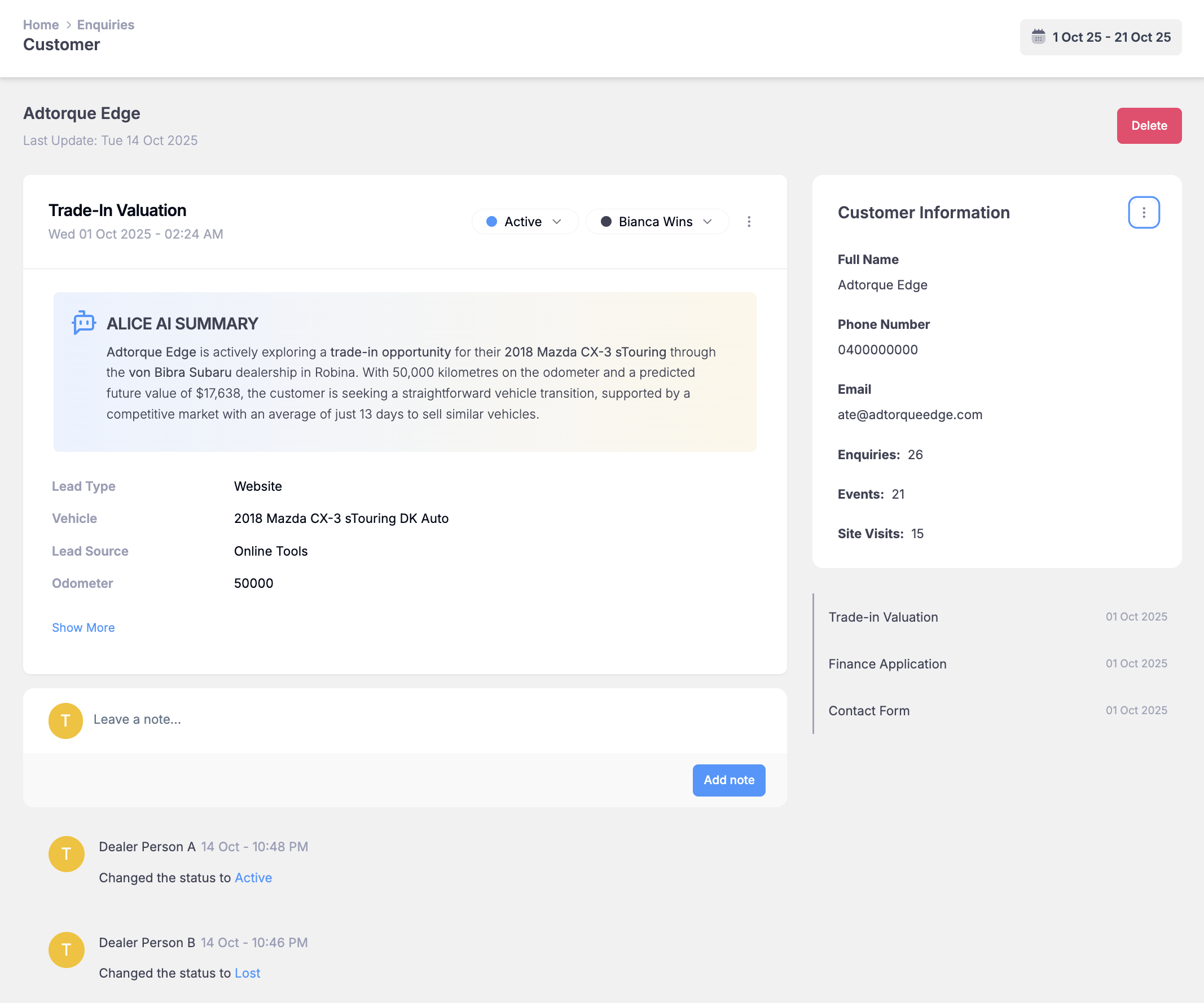Image resolution: width=1204 pixels, height=1003 pixels.
Task: Select the Finance Application timeline entry
Action: click(887, 664)
